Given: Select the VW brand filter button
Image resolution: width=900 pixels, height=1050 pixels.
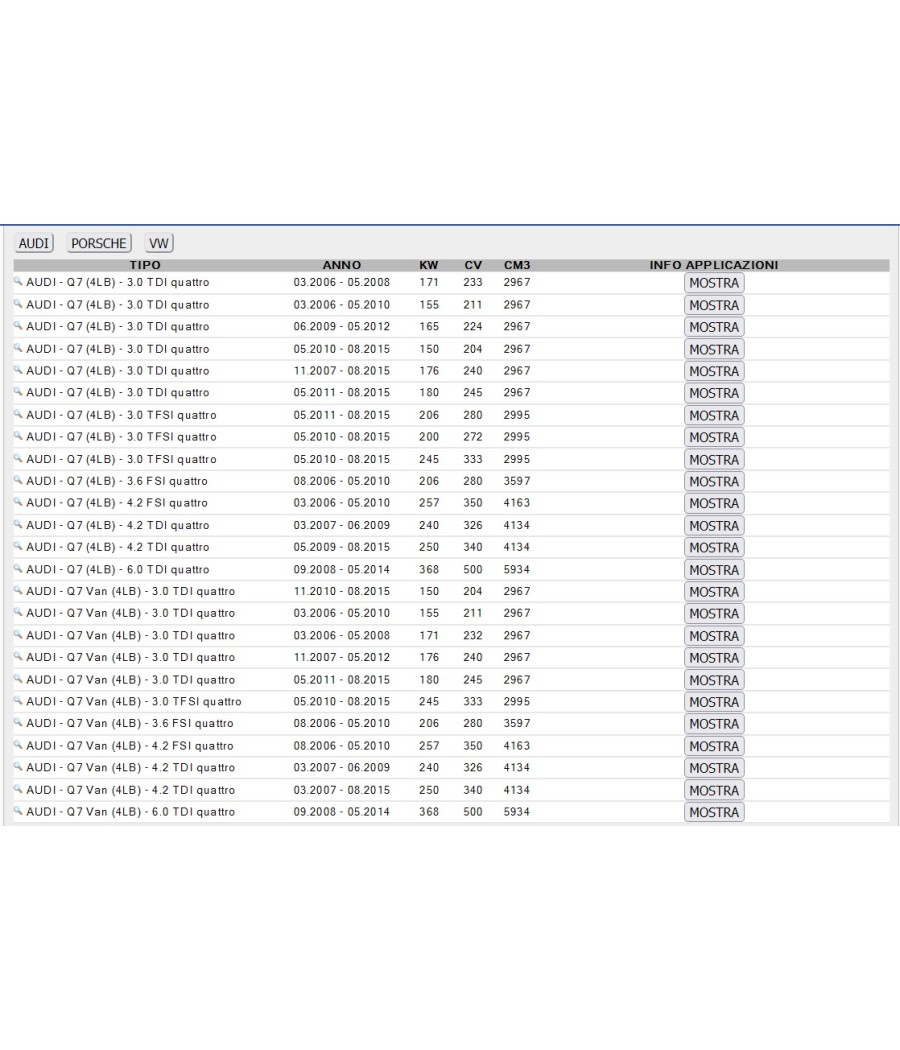Looking at the screenshot, I should pyautogui.click(x=159, y=243).
